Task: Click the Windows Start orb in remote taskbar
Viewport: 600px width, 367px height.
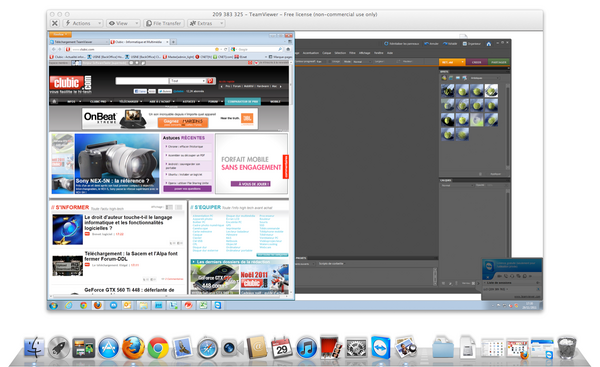Action: pos(54,305)
